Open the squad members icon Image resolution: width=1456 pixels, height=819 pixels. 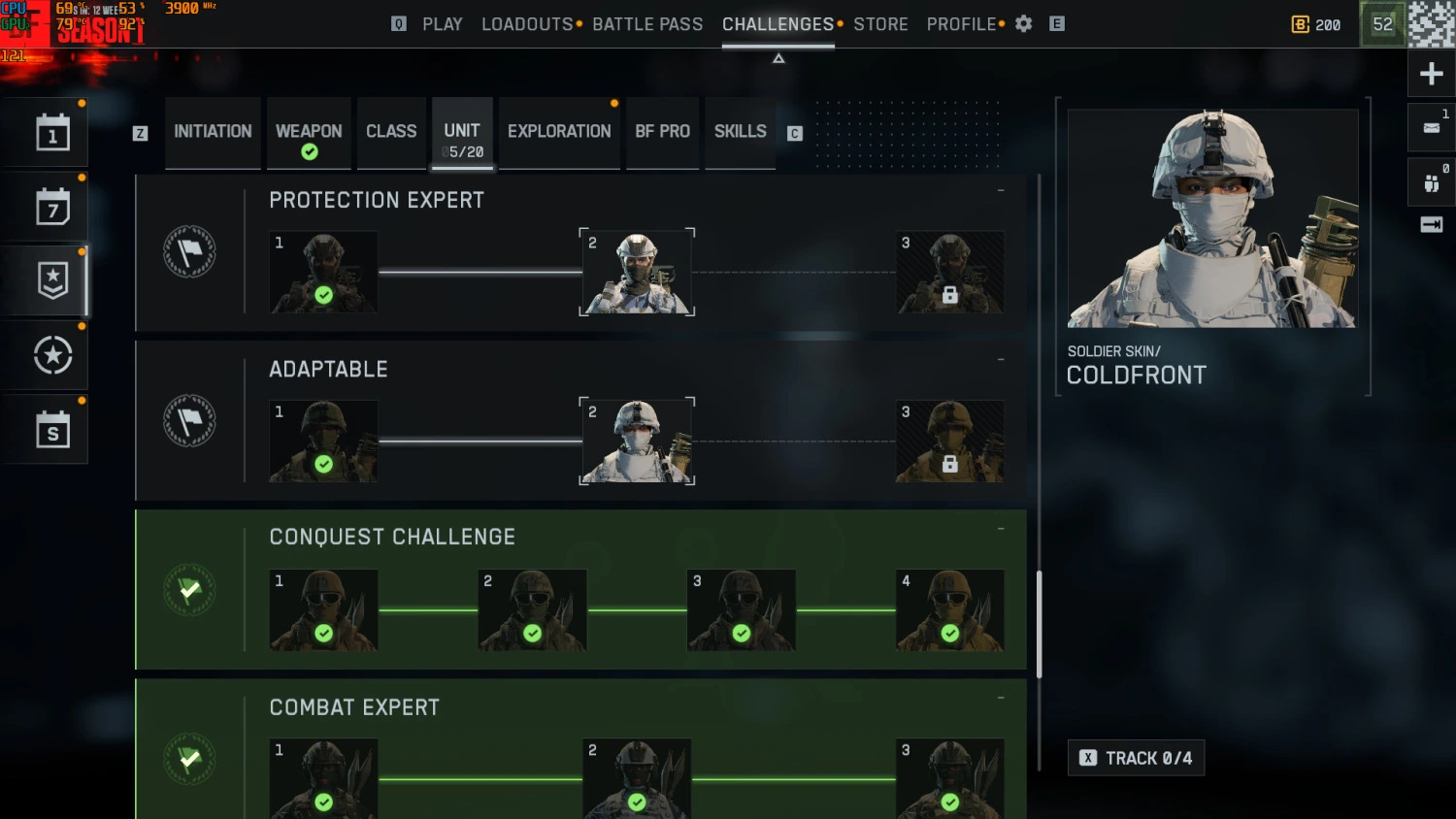(1431, 182)
